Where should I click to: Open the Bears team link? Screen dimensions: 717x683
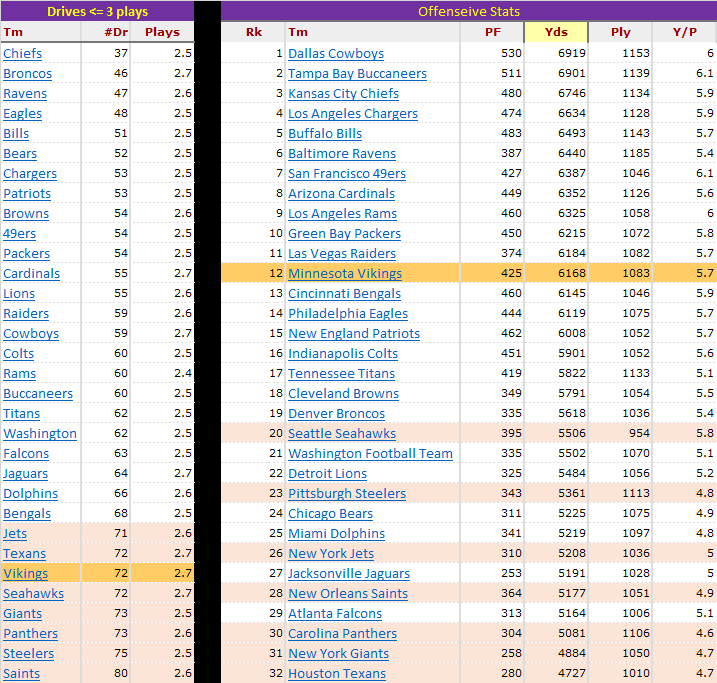pos(20,154)
